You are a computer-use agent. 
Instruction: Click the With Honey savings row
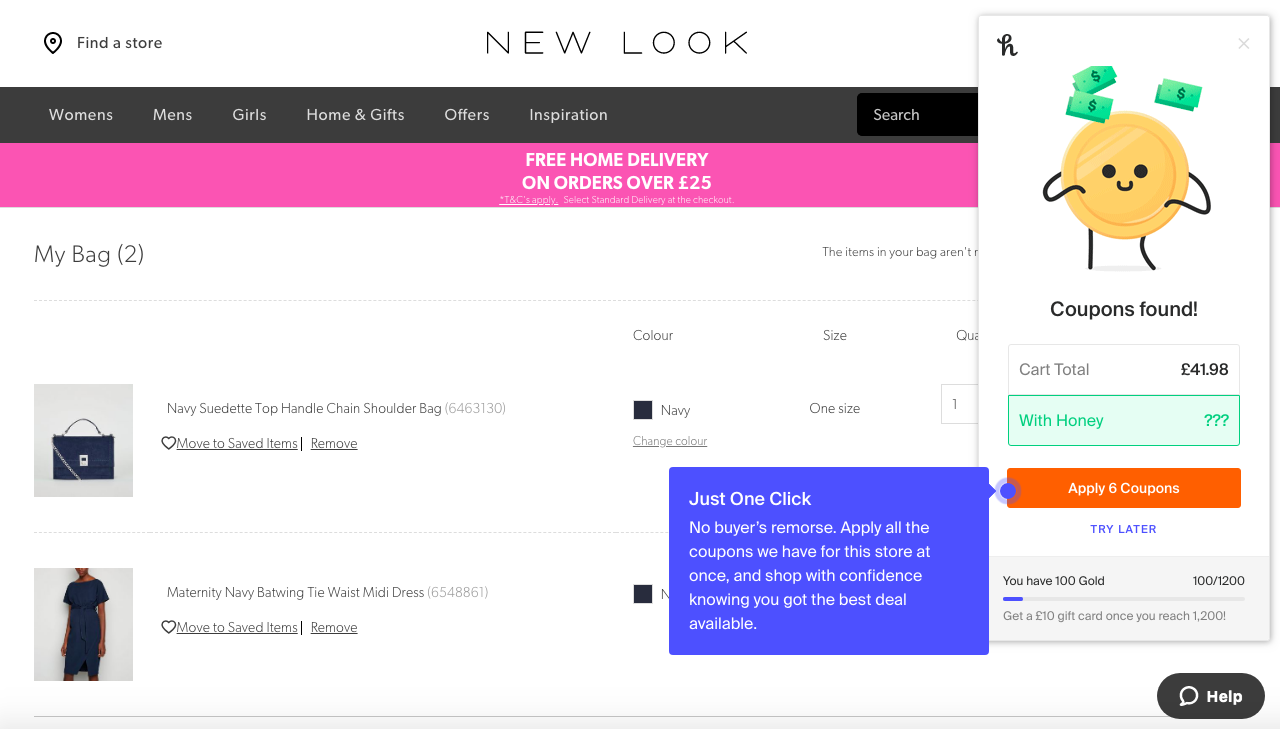point(1124,420)
